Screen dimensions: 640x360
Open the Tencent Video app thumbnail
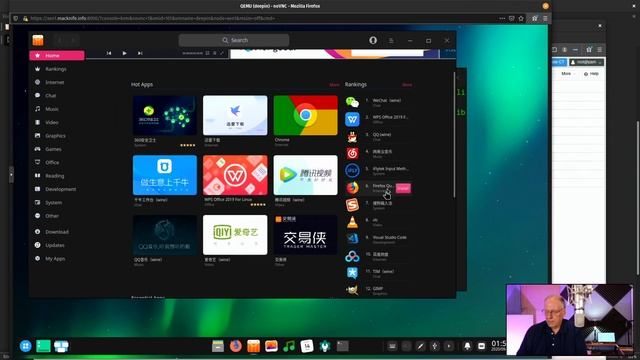(305, 175)
